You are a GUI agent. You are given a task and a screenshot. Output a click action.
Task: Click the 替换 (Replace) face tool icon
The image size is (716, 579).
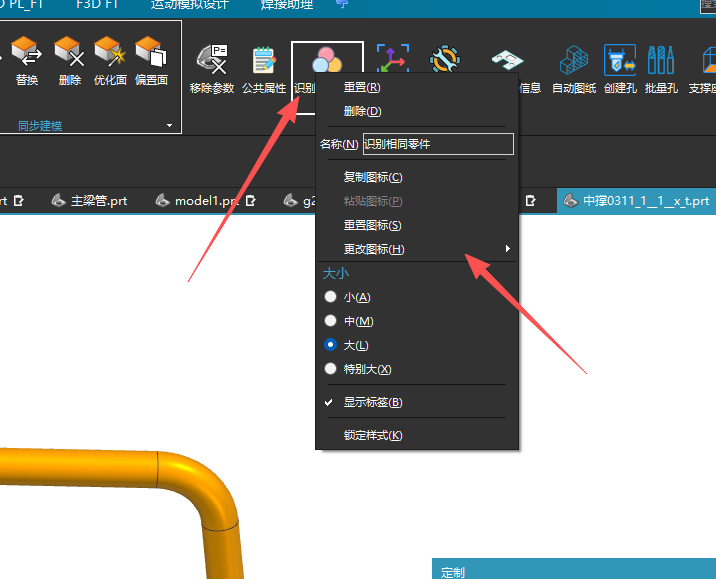28,58
